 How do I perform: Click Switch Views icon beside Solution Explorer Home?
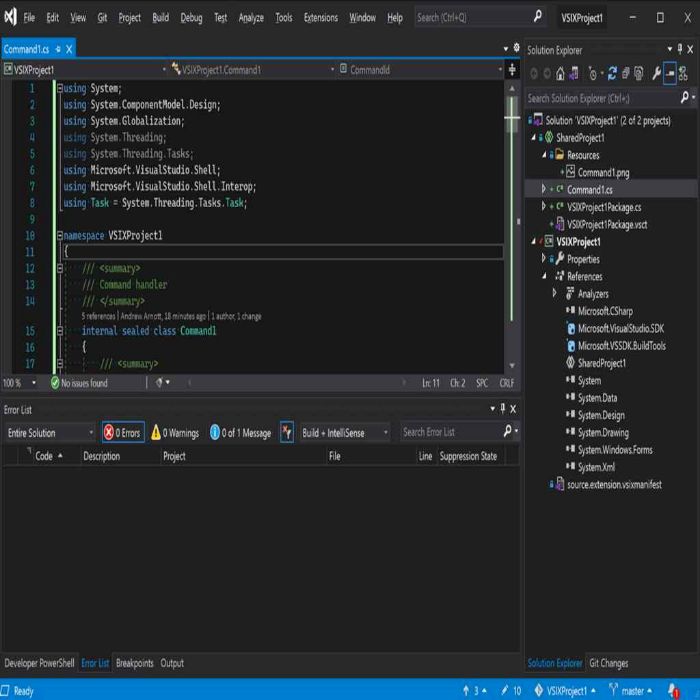[573, 74]
